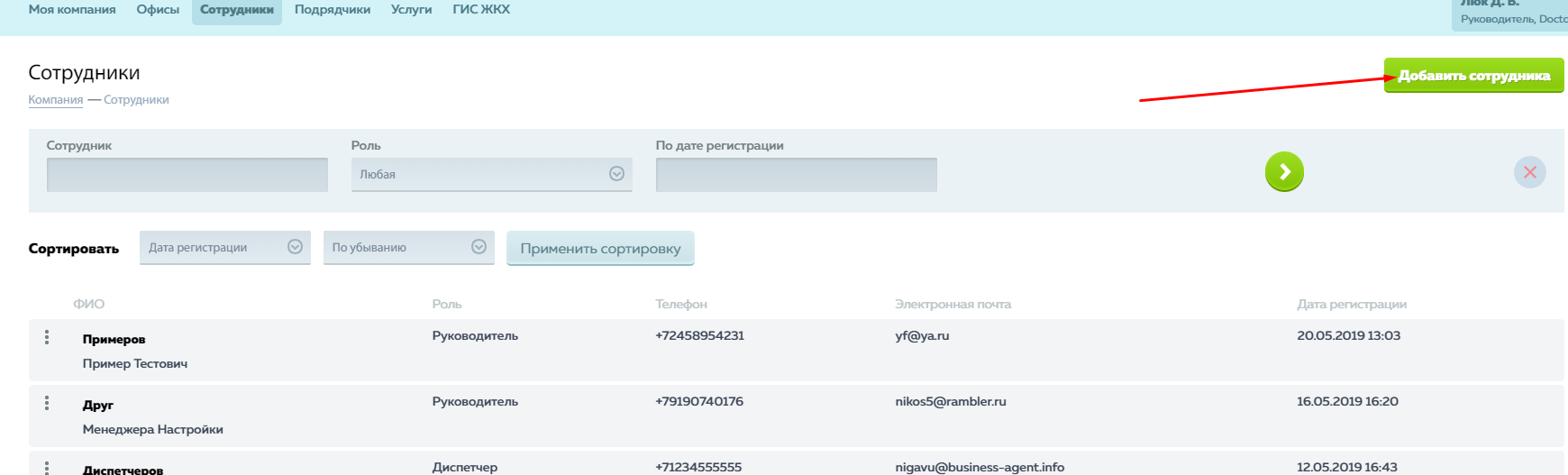Click the email yf@ya.ru
The width and height of the screenshot is (1568, 475).
click(x=922, y=336)
